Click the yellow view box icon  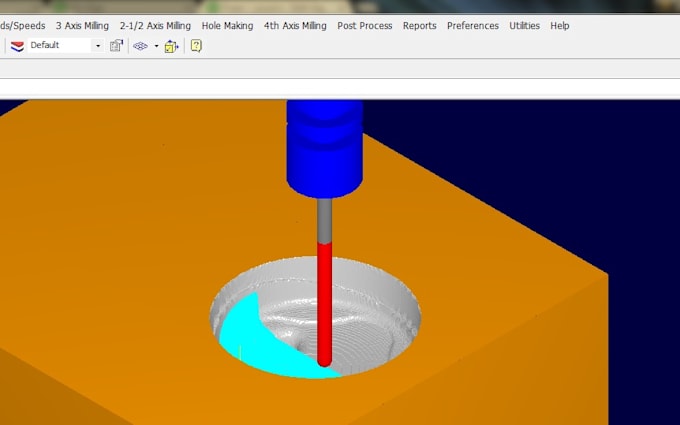[x=171, y=46]
